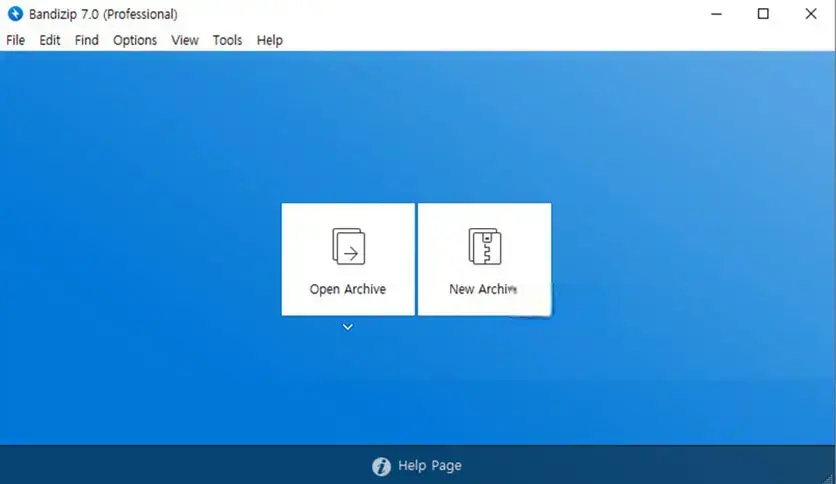
Task: Open the Tools menu
Action: tap(227, 40)
